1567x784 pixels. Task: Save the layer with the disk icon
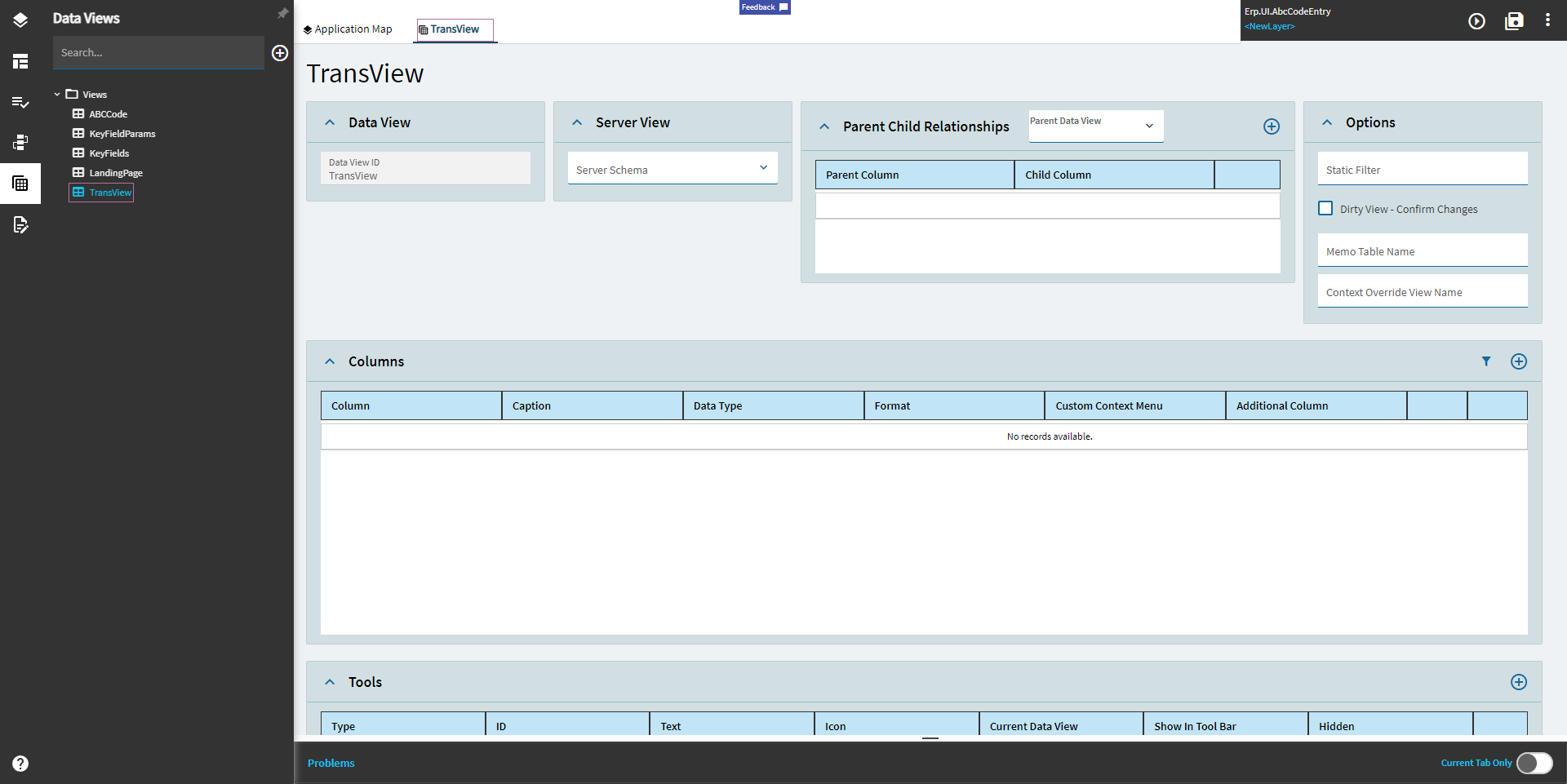pyautogui.click(x=1514, y=21)
